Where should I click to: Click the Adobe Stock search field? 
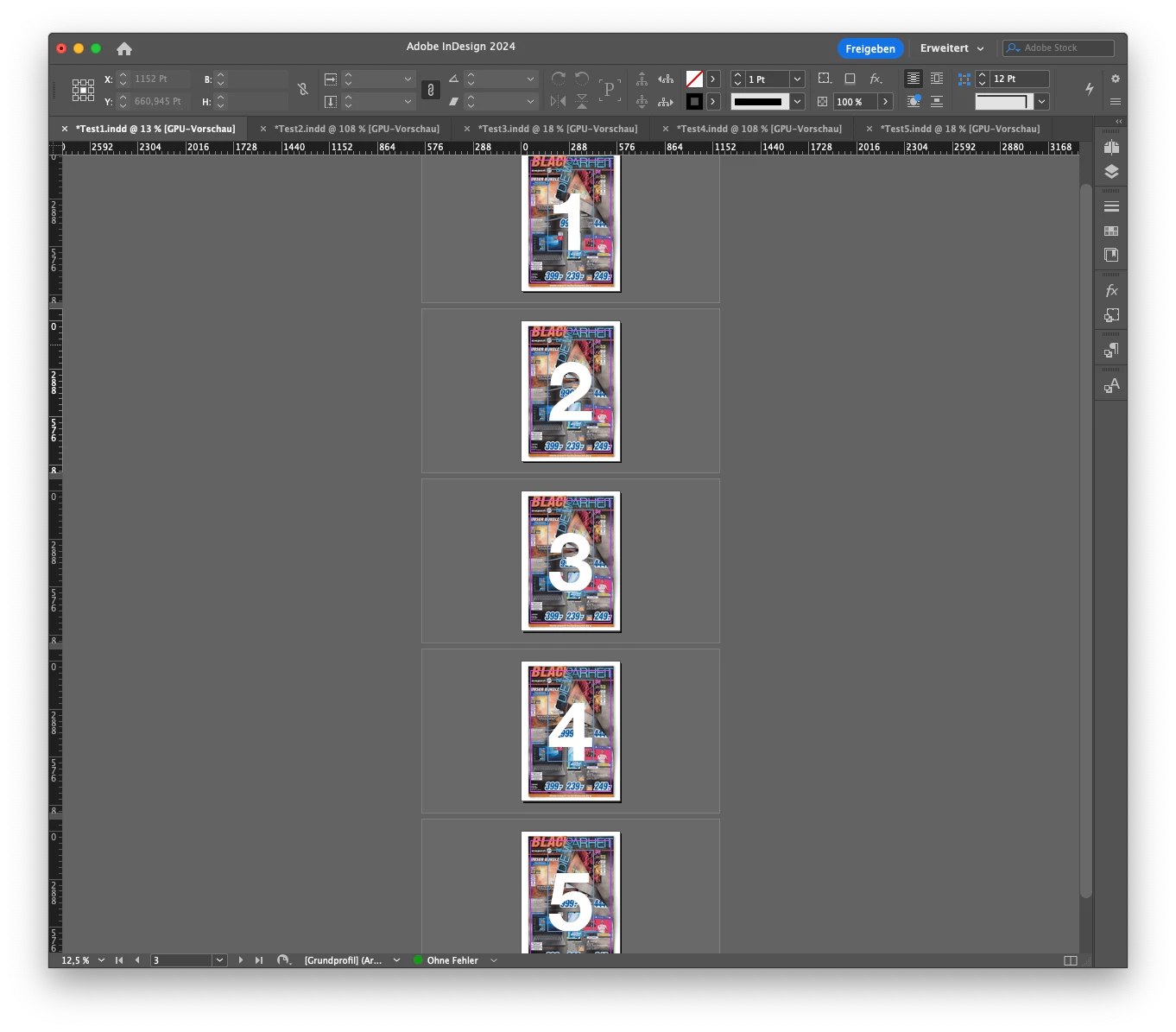[x=1059, y=48]
